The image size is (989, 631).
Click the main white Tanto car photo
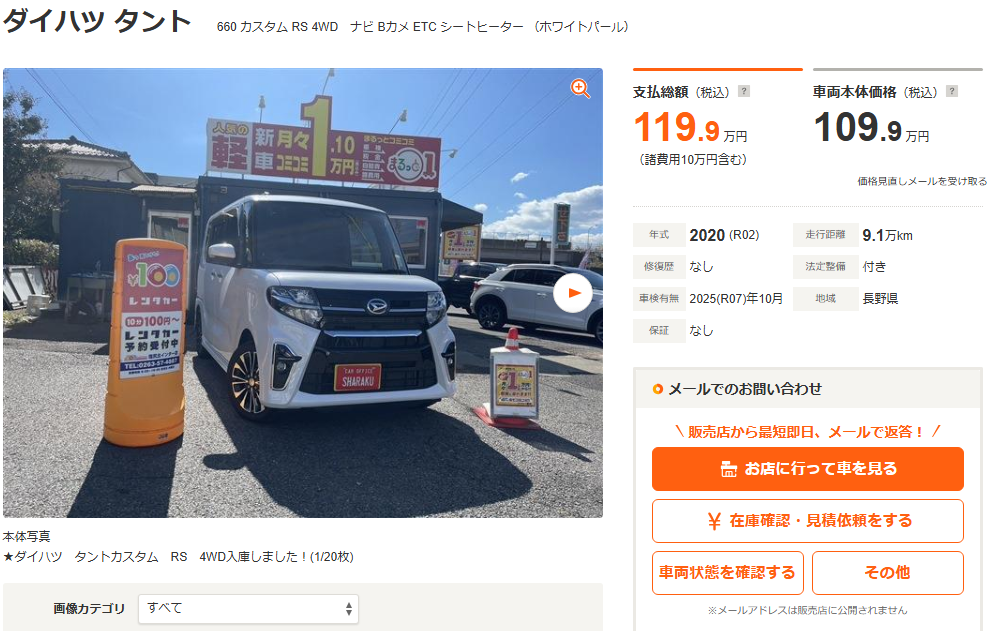point(303,293)
